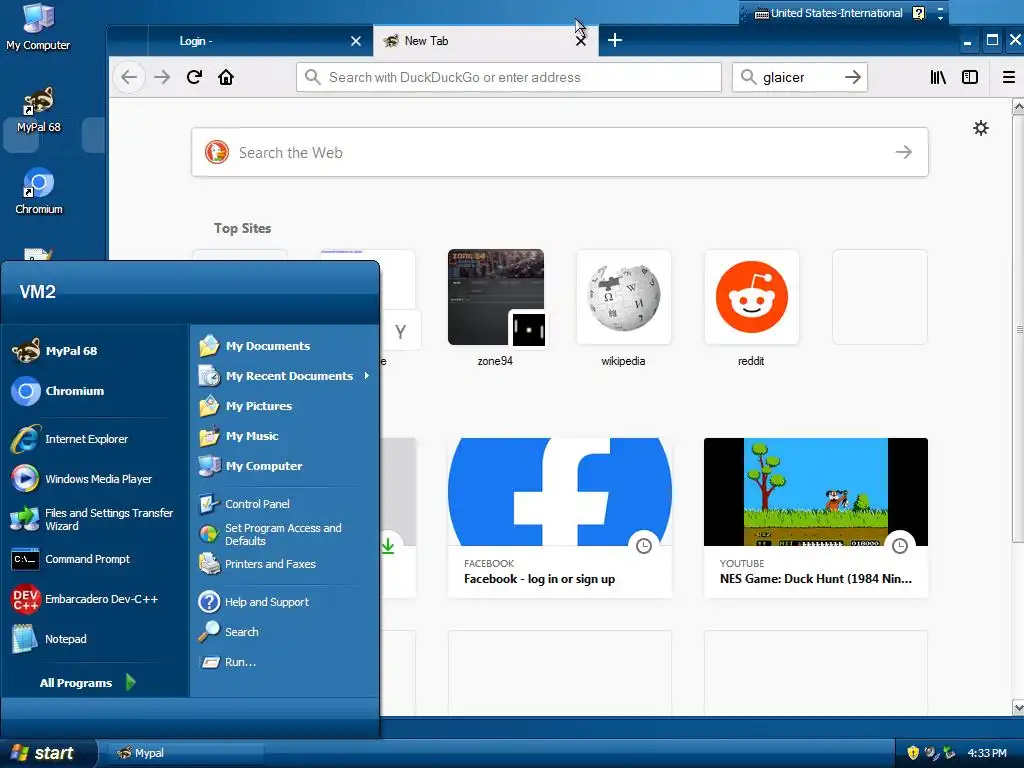
Task: Open the zone94 top site tile
Action: [495, 308]
